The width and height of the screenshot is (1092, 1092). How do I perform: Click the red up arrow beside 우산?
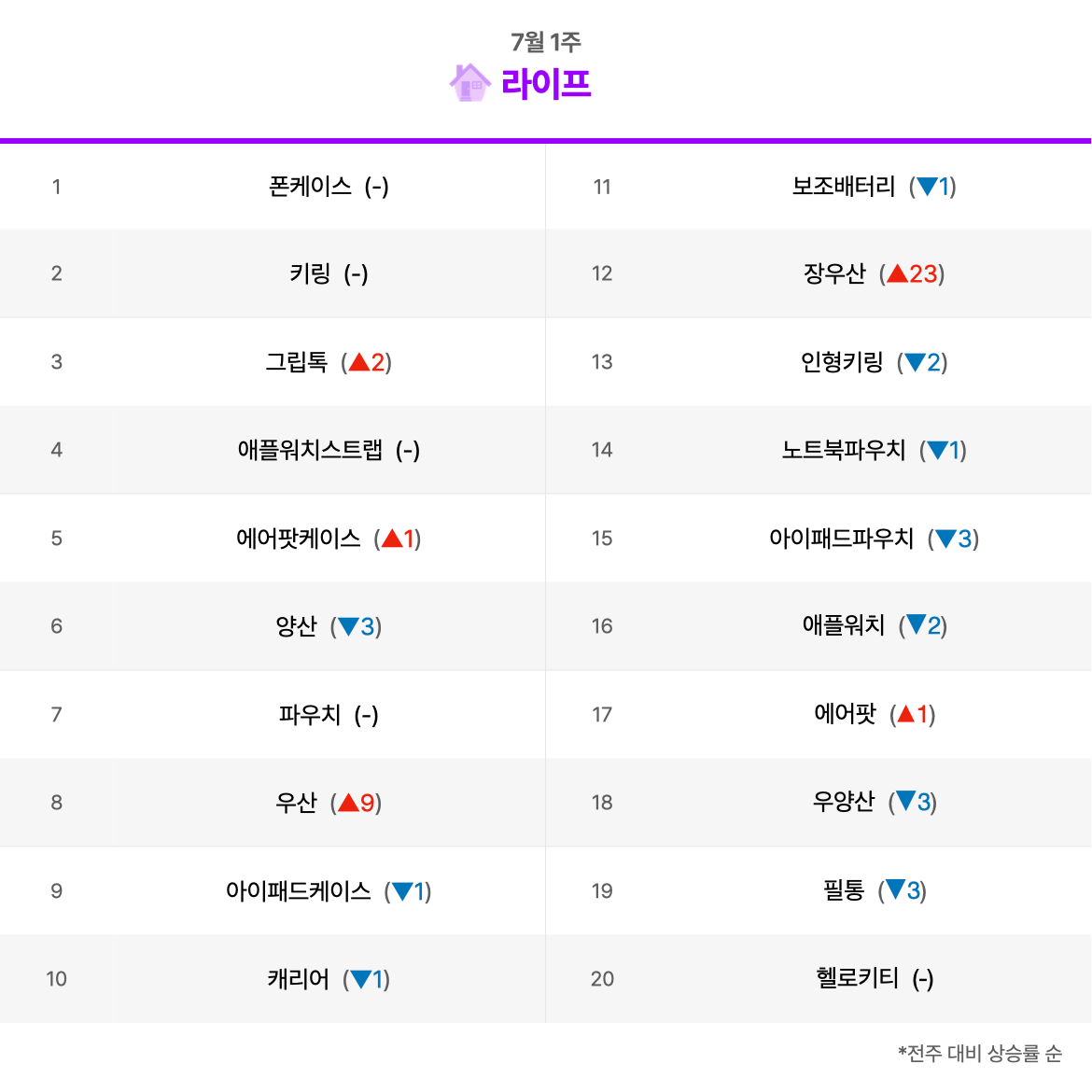tap(348, 803)
